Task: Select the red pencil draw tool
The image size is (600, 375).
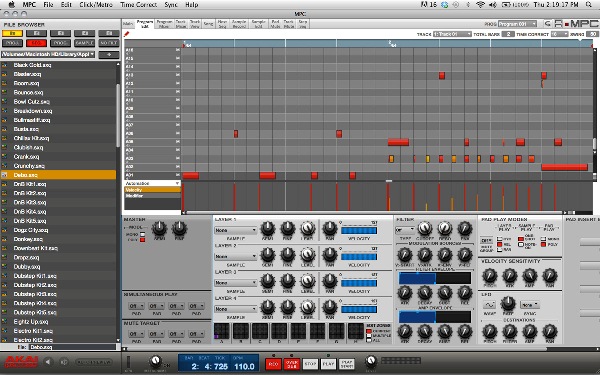Action: tap(126, 34)
